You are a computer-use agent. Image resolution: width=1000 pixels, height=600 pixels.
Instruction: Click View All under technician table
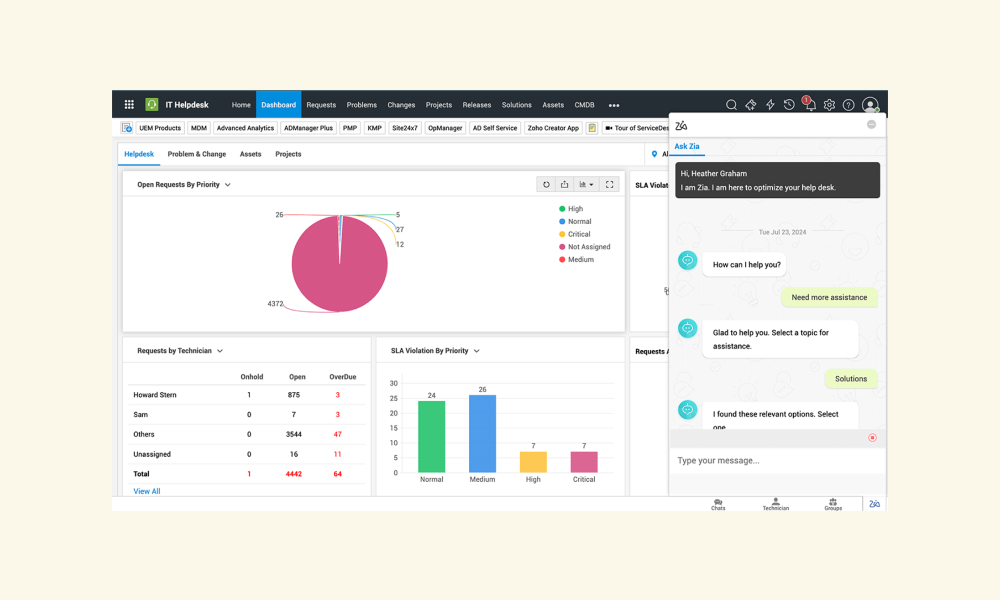click(x=147, y=491)
